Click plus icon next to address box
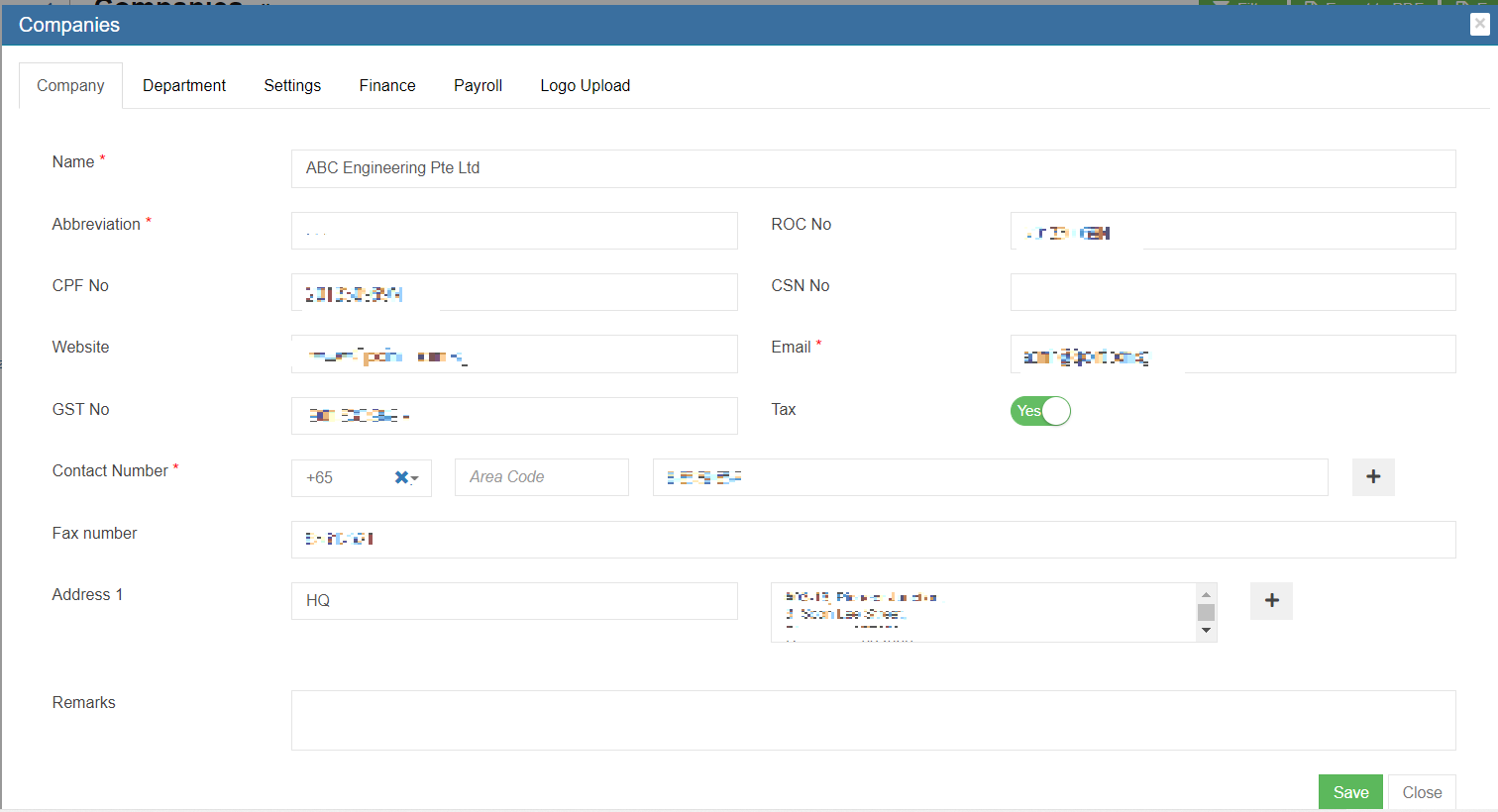Screen dimensions: 1498x812 pyautogui.click(x=1271, y=601)
